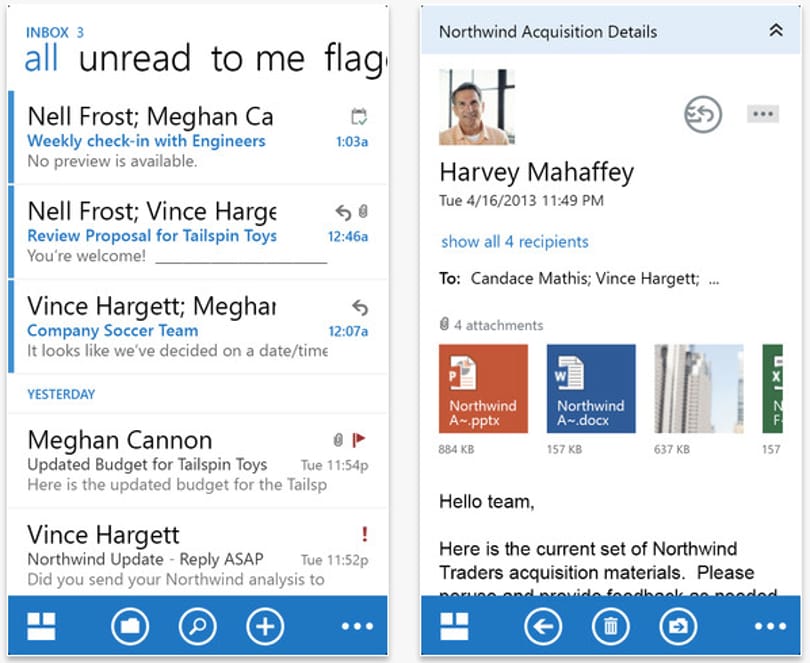The image size is (810, 663).
Task: Open 'Weekly check-in with Engineers' email
Action: click(198, 137)
